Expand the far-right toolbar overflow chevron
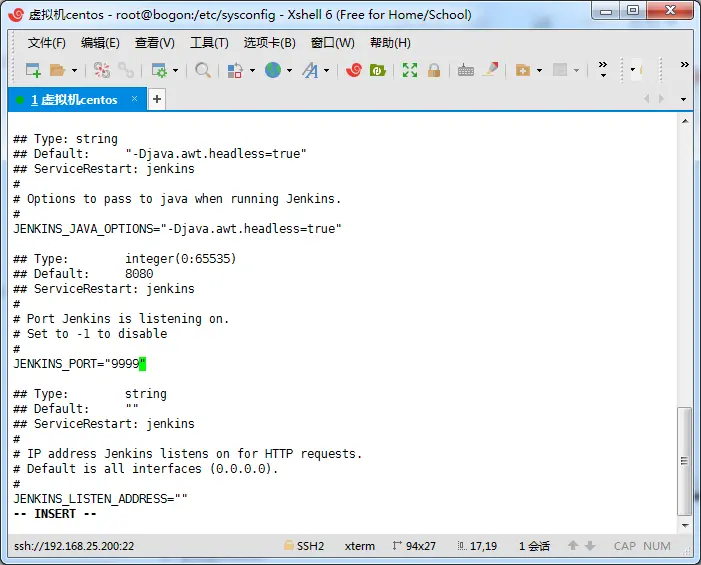Image resolution: width=701 pixels, height=565 pixels. coord(684,65)
